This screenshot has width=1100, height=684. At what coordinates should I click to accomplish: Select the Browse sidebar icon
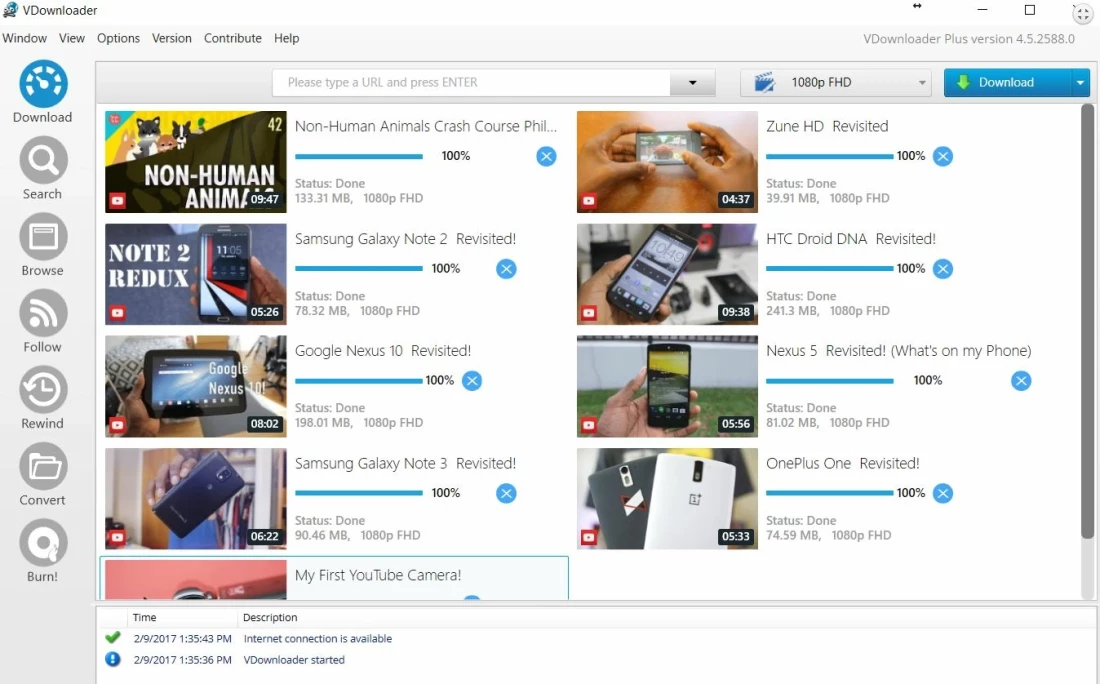(43, 237)
